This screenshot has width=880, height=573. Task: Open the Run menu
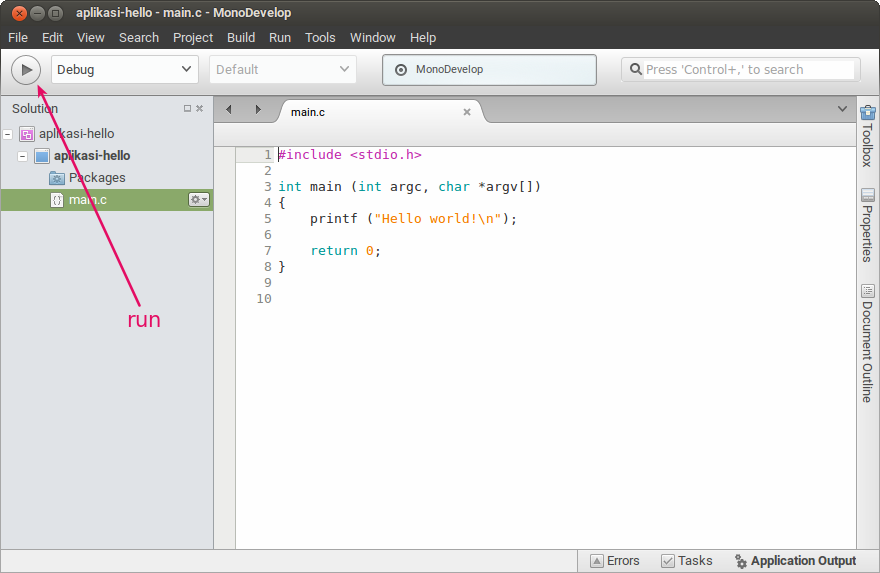279,38
